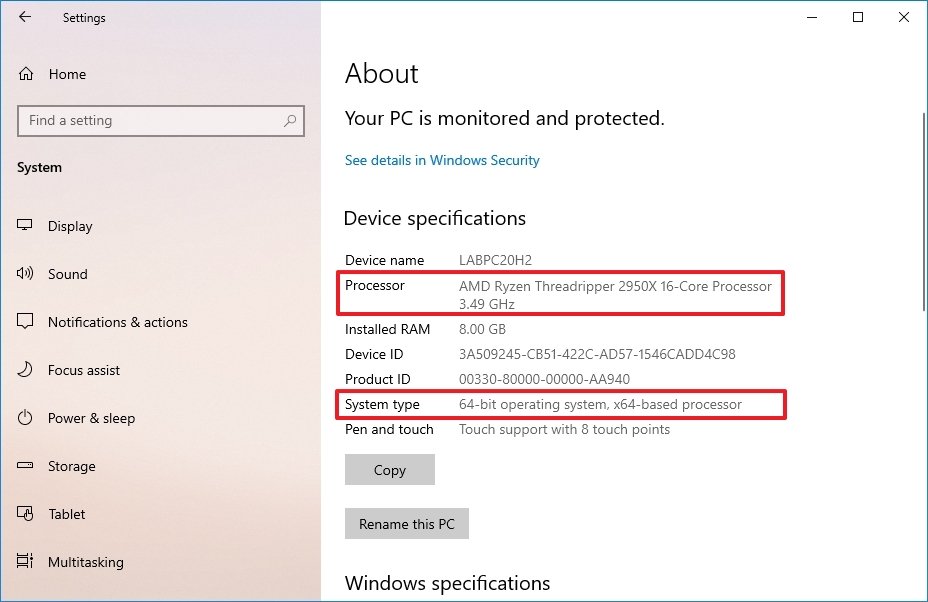Minimize the Settings window
The image size is (928, 602).
(x=811, y=17)
